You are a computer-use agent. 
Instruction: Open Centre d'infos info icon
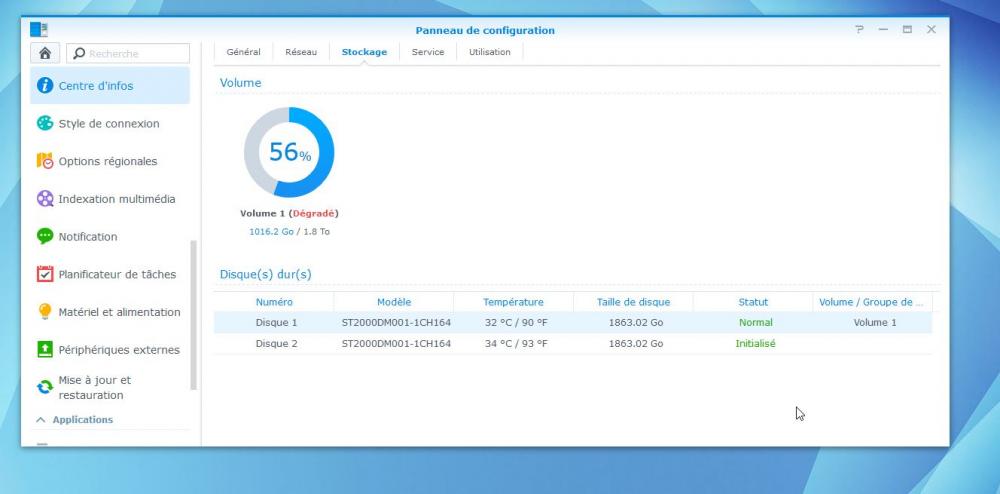(x=45, y=86)
